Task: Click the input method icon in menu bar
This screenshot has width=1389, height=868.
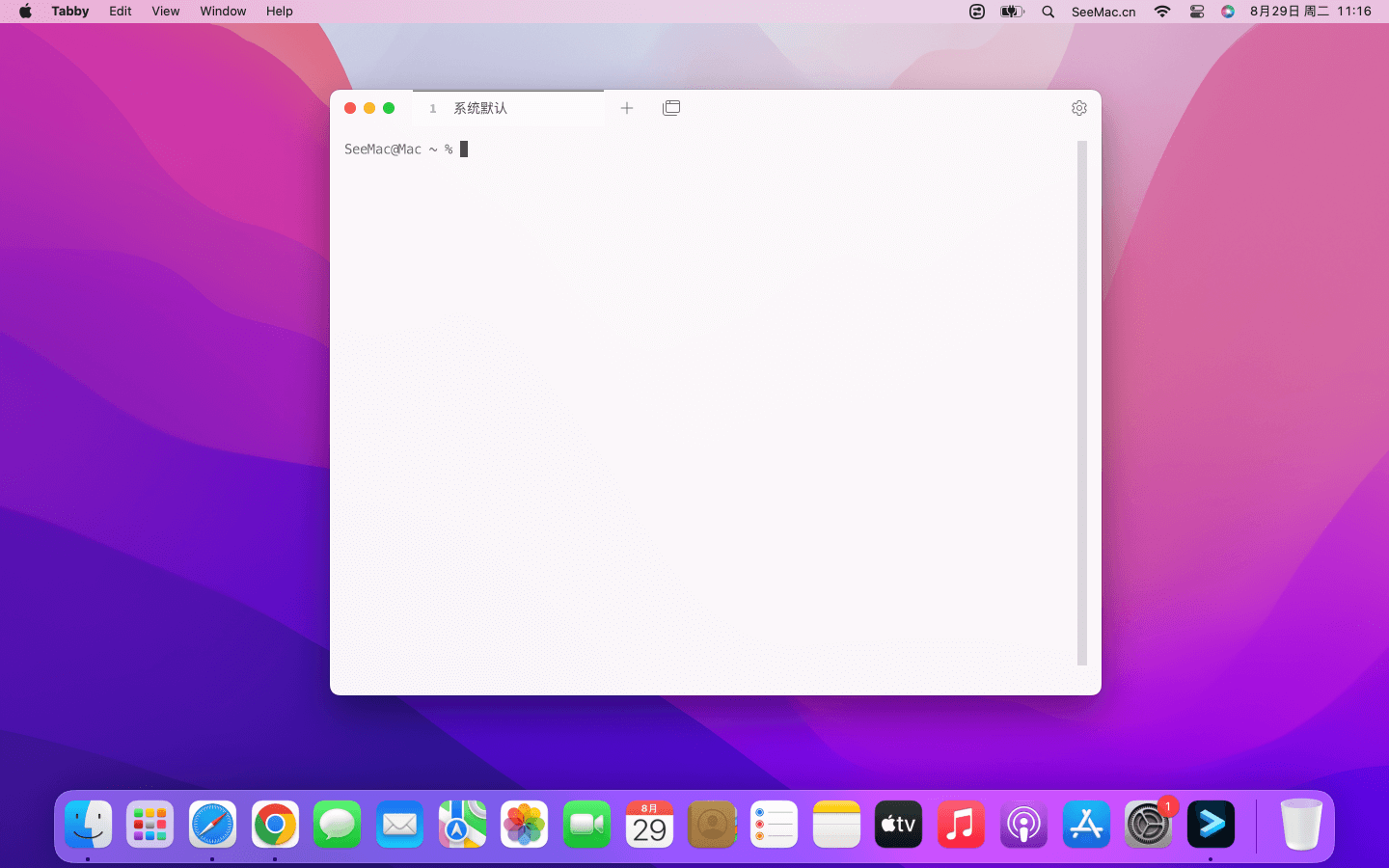Action: [x=977, y=12]
